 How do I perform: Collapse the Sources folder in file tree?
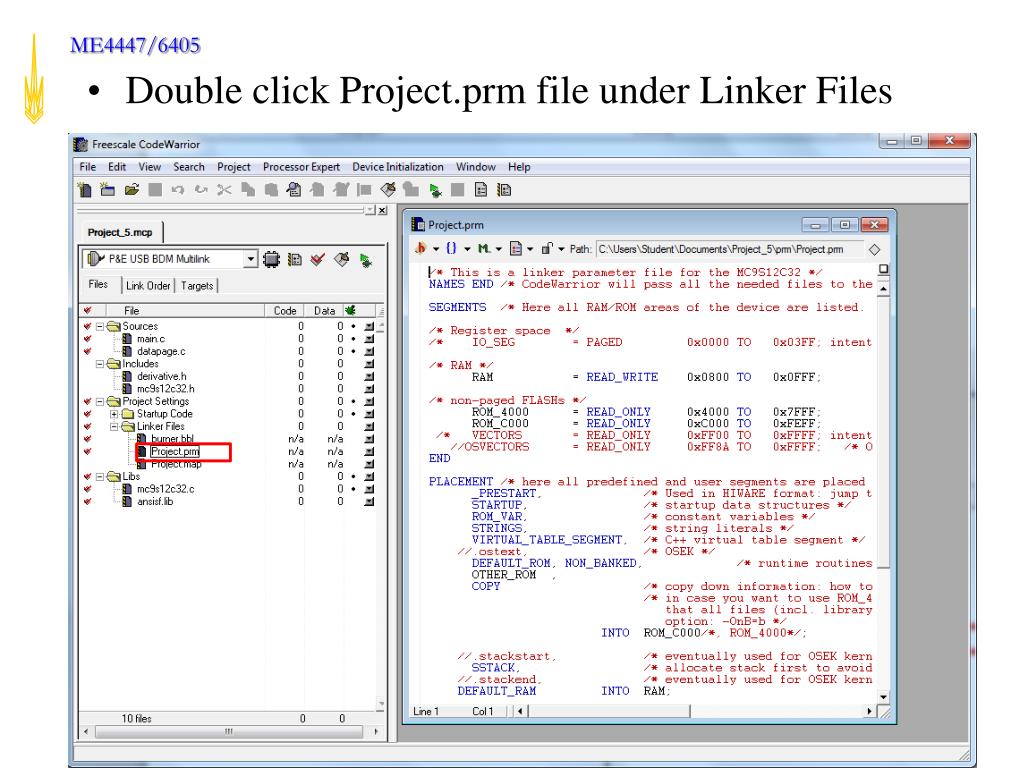(x=100, y=326)
